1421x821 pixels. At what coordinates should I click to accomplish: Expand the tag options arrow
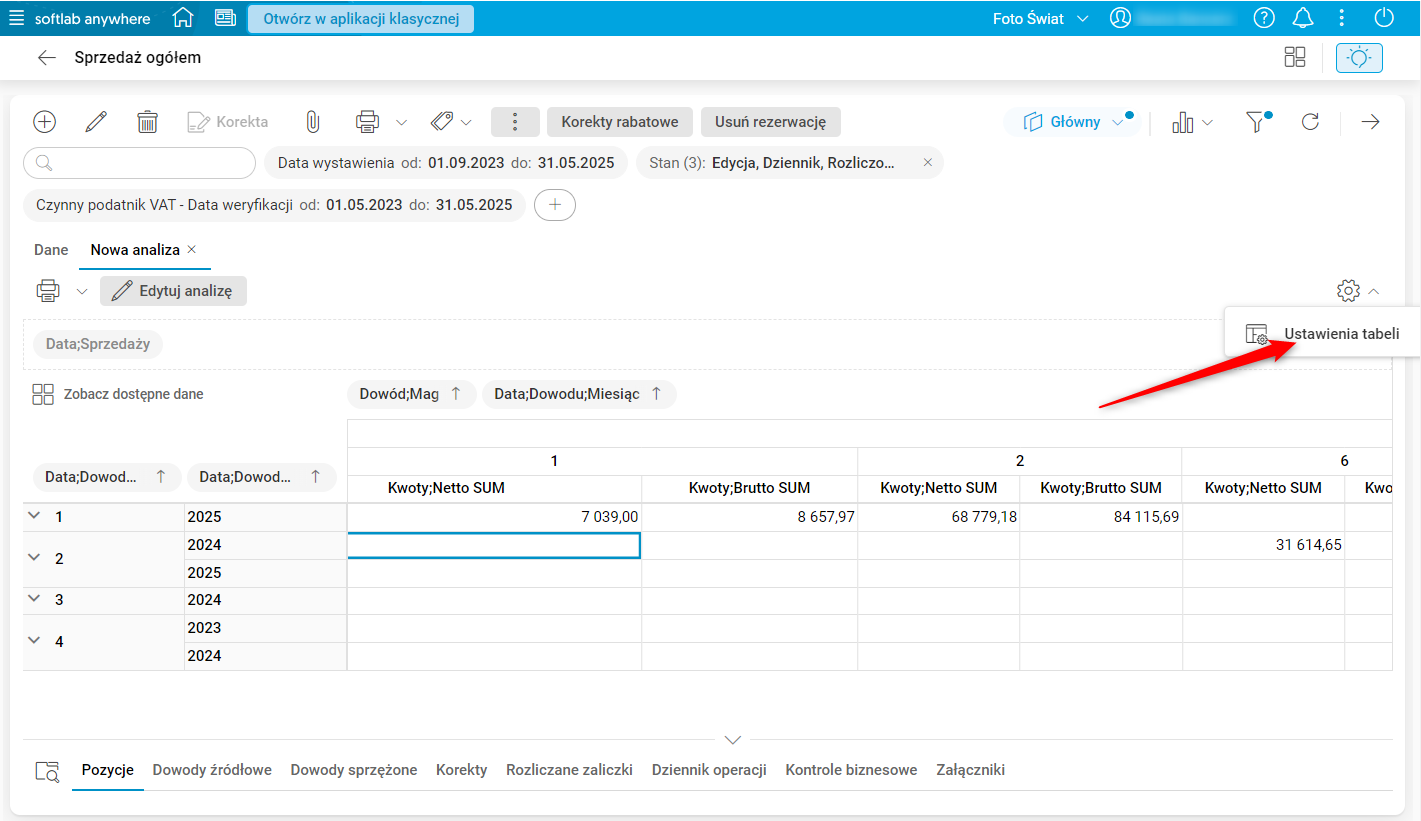(466, 122)
